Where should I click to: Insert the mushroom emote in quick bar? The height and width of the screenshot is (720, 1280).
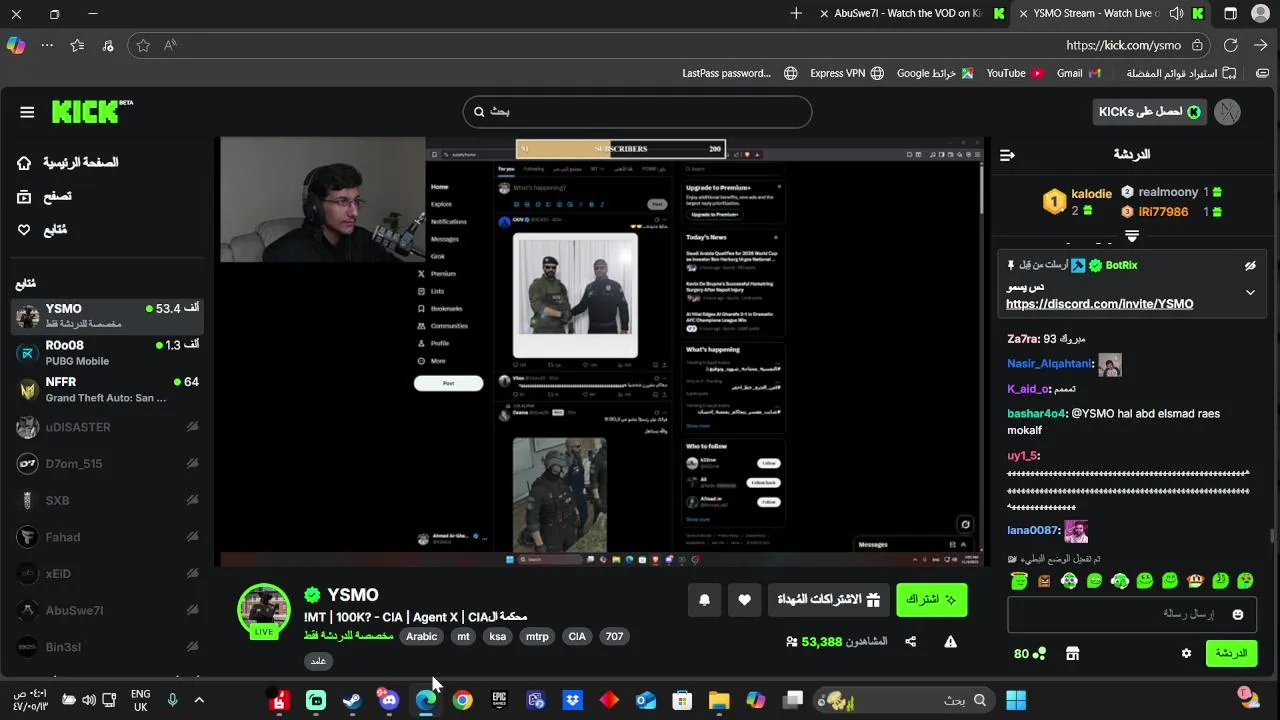pos(1195,581)
